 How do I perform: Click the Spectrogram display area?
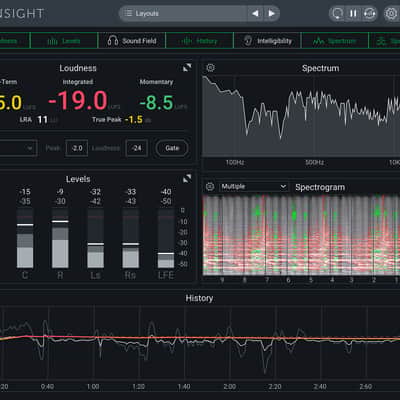click(301, 235)
